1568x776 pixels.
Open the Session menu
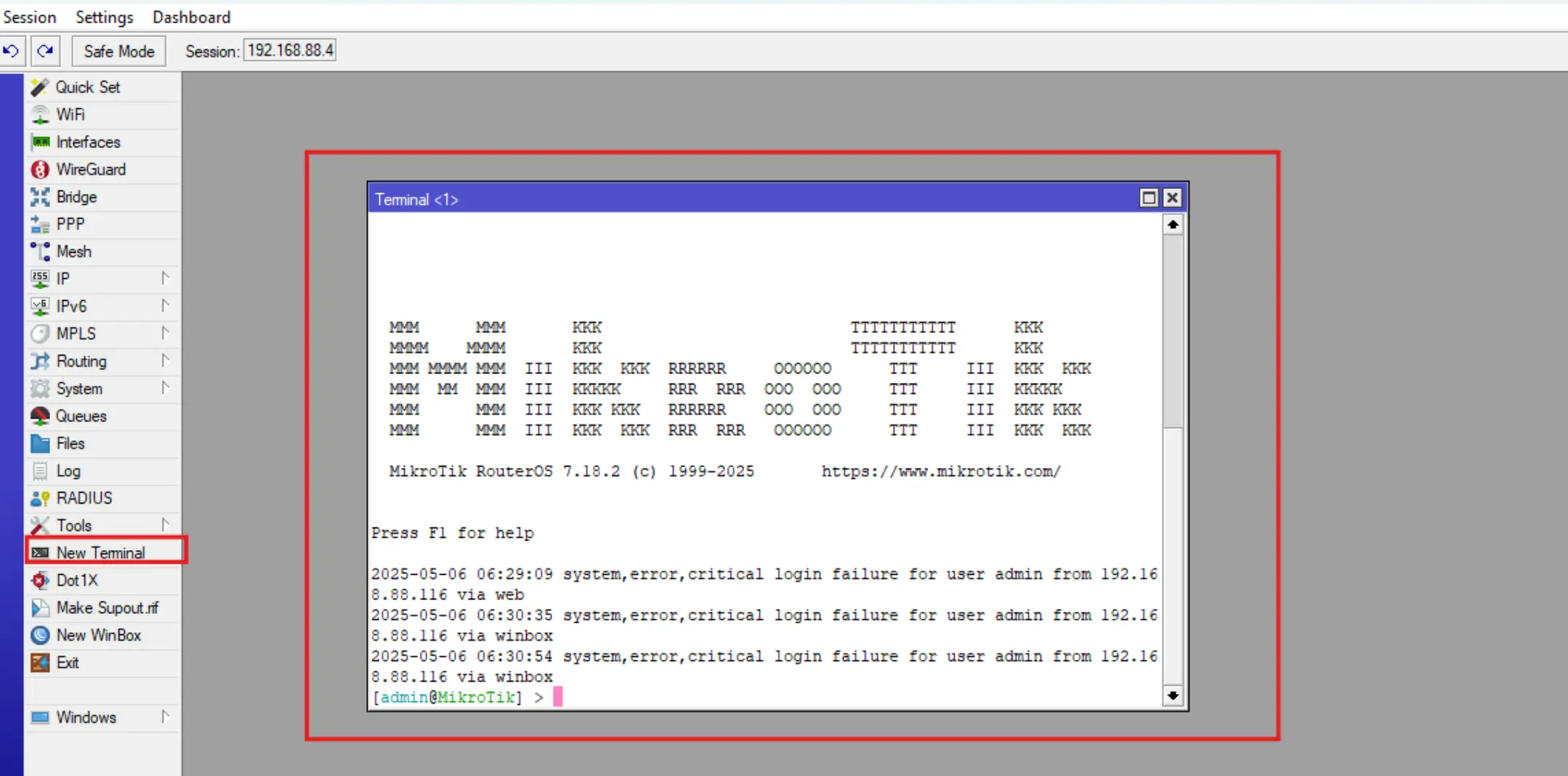point(30,17)
